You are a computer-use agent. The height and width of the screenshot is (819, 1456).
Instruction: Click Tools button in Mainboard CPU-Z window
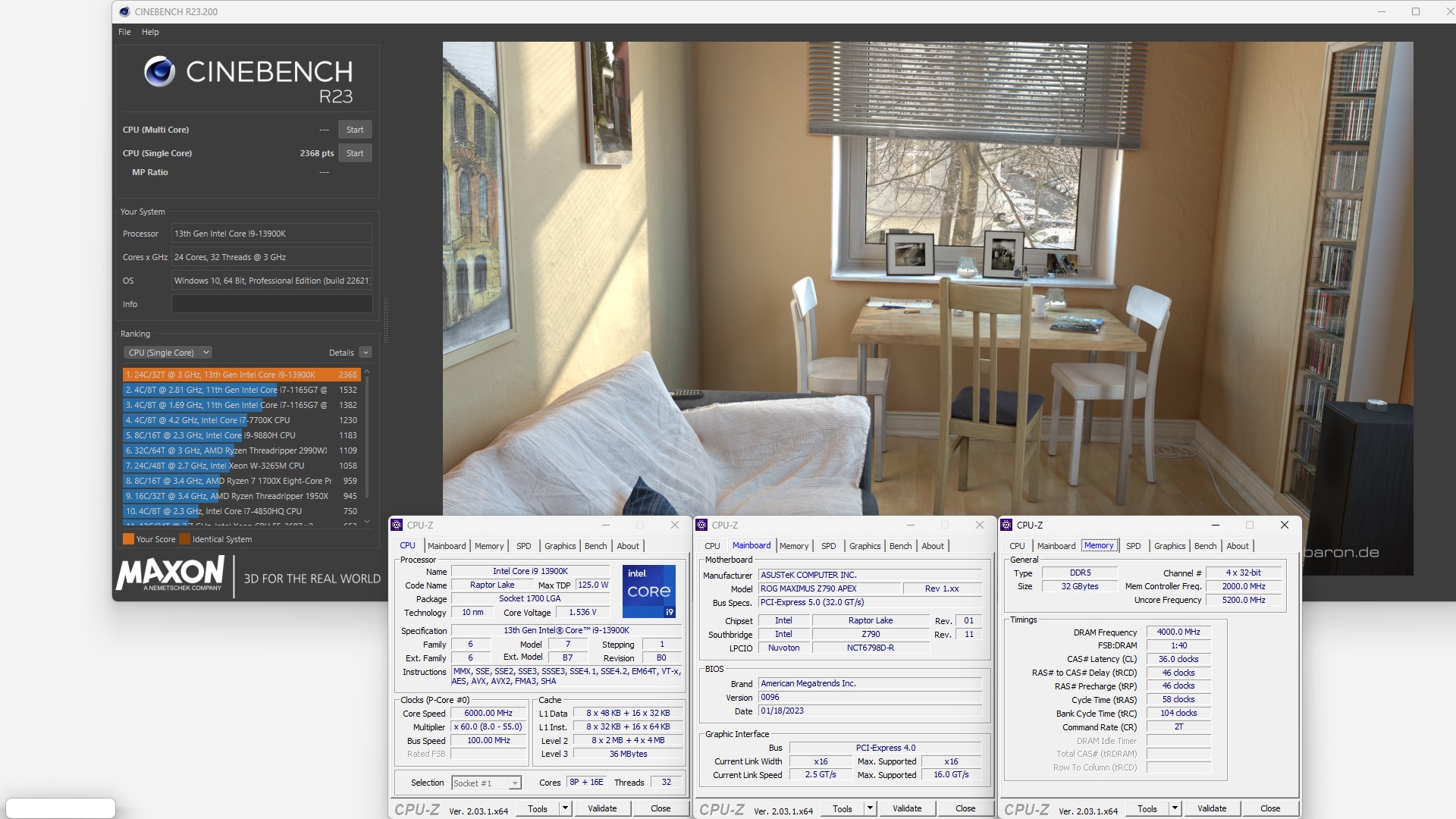point(843,809)
